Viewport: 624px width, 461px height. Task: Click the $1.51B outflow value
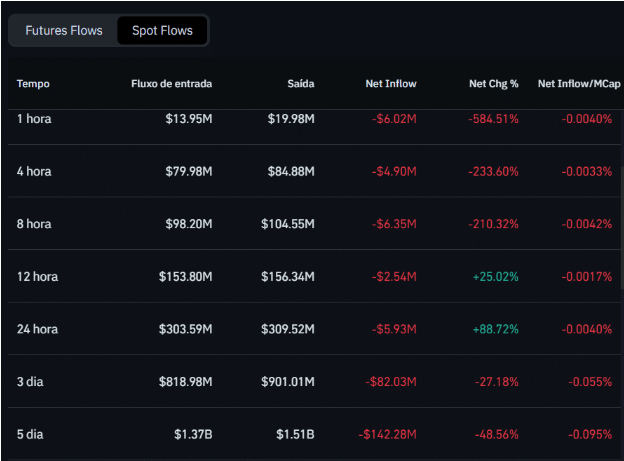295,434
